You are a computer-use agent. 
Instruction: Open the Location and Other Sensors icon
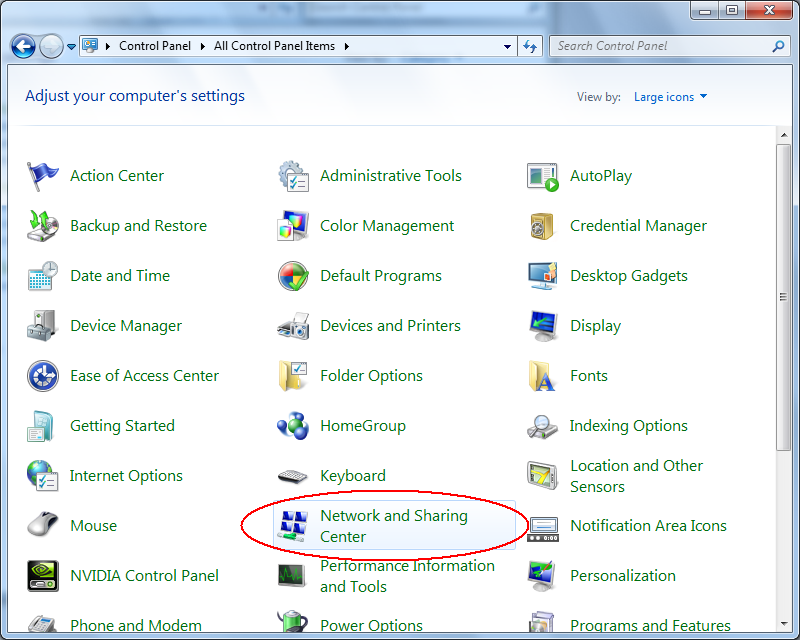coord(542,476)
